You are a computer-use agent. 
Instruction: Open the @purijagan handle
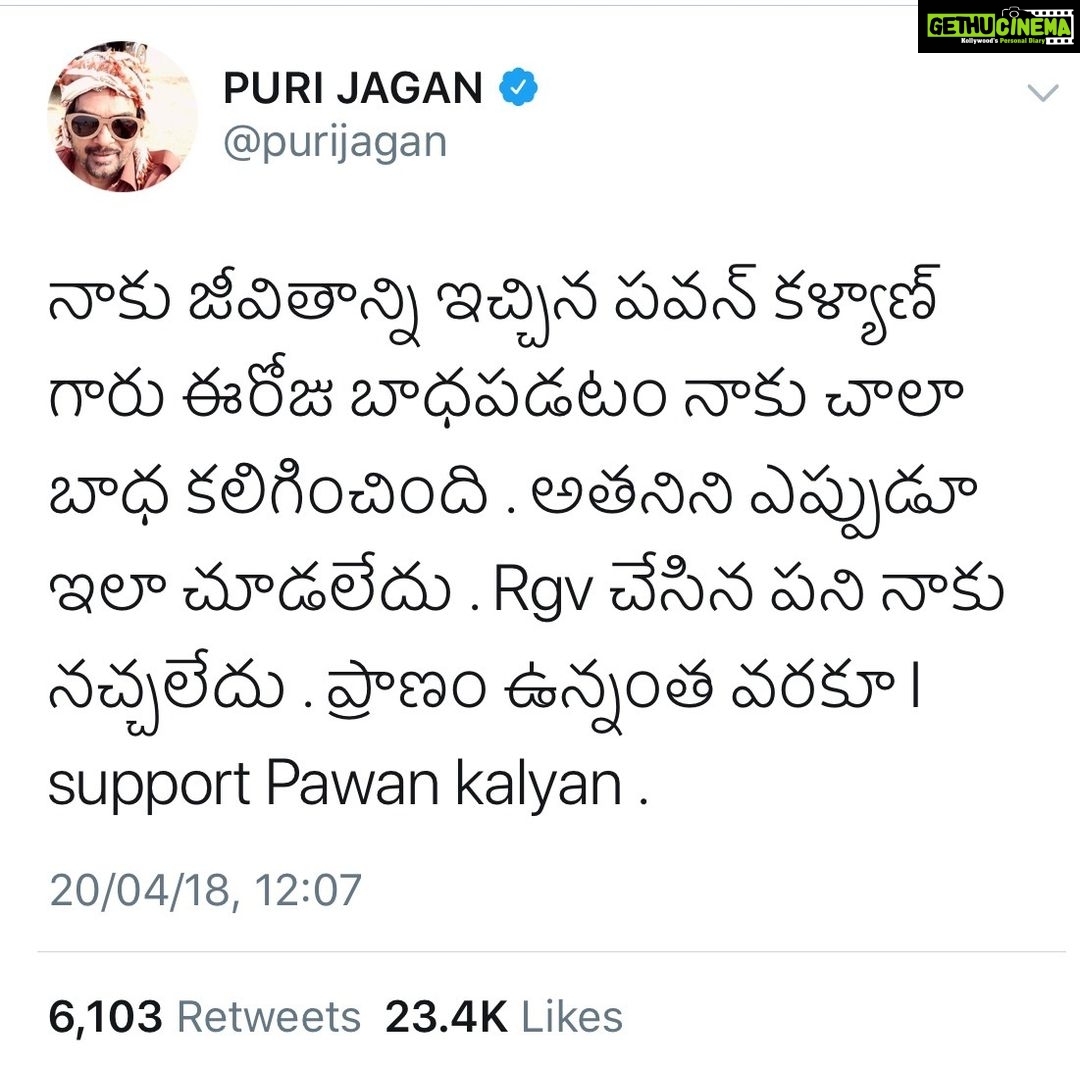(335, 143)
